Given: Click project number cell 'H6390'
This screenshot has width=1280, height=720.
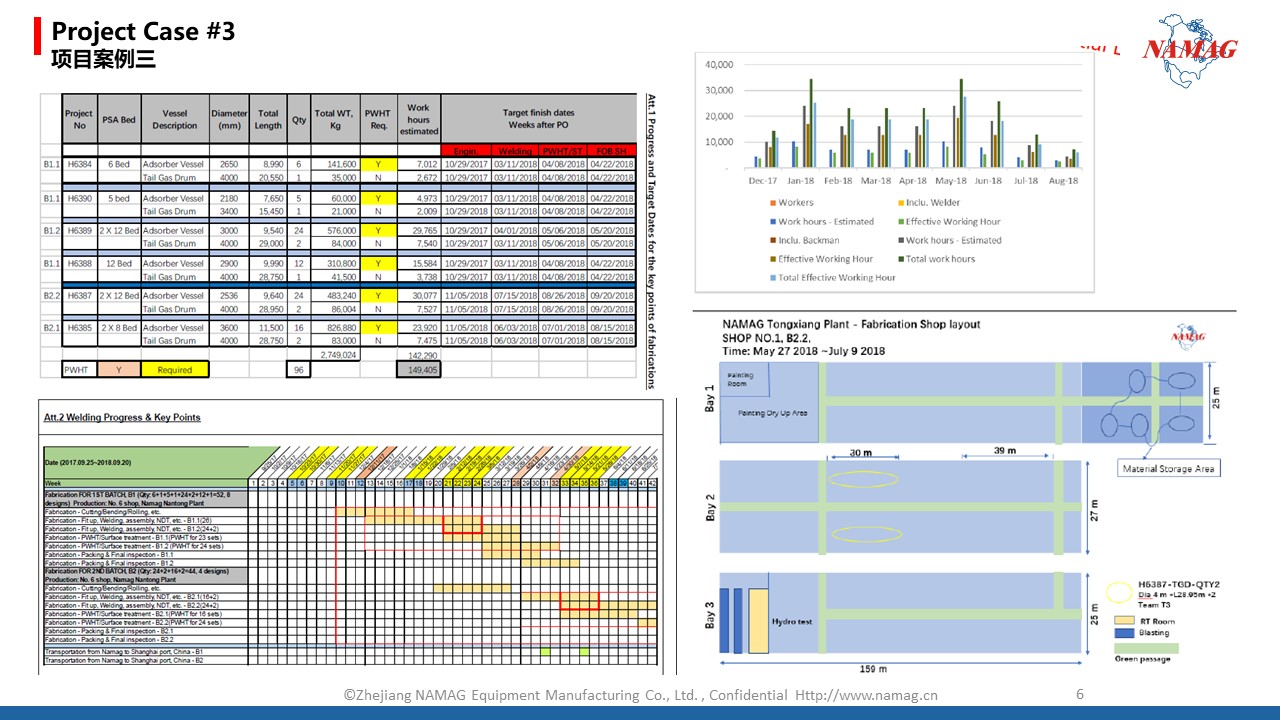Looking at the screenshot, I should pyautogui.click(x=79, y=198).
